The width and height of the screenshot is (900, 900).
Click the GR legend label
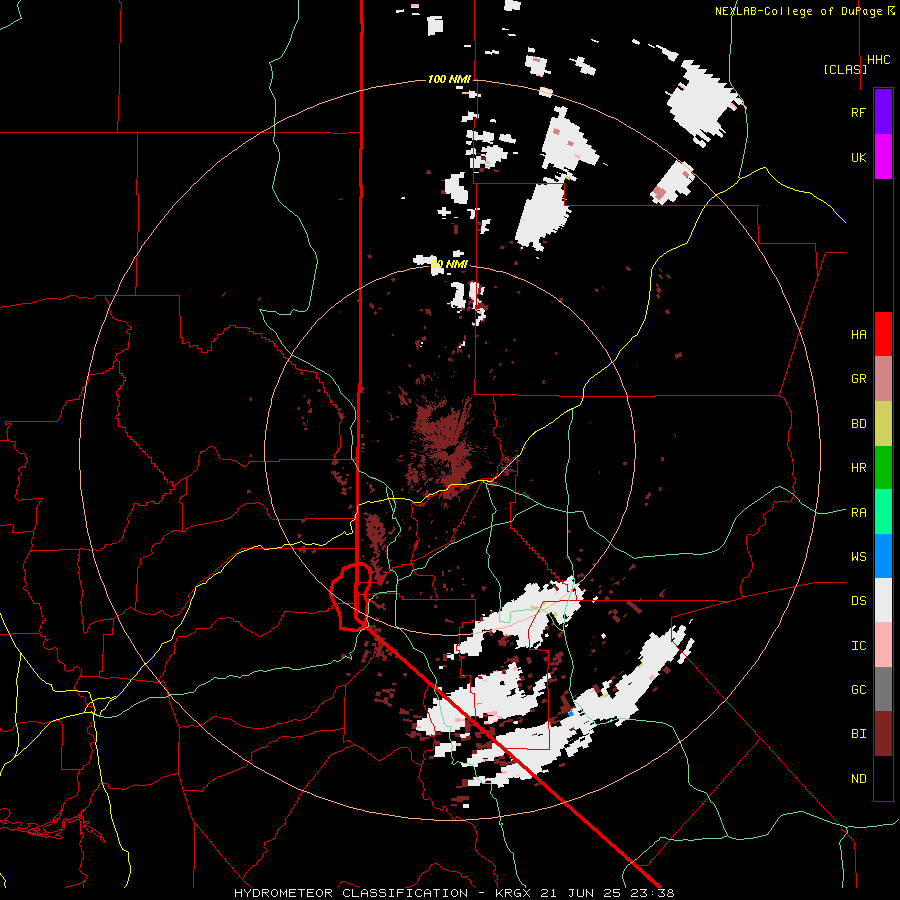point(858,379)
